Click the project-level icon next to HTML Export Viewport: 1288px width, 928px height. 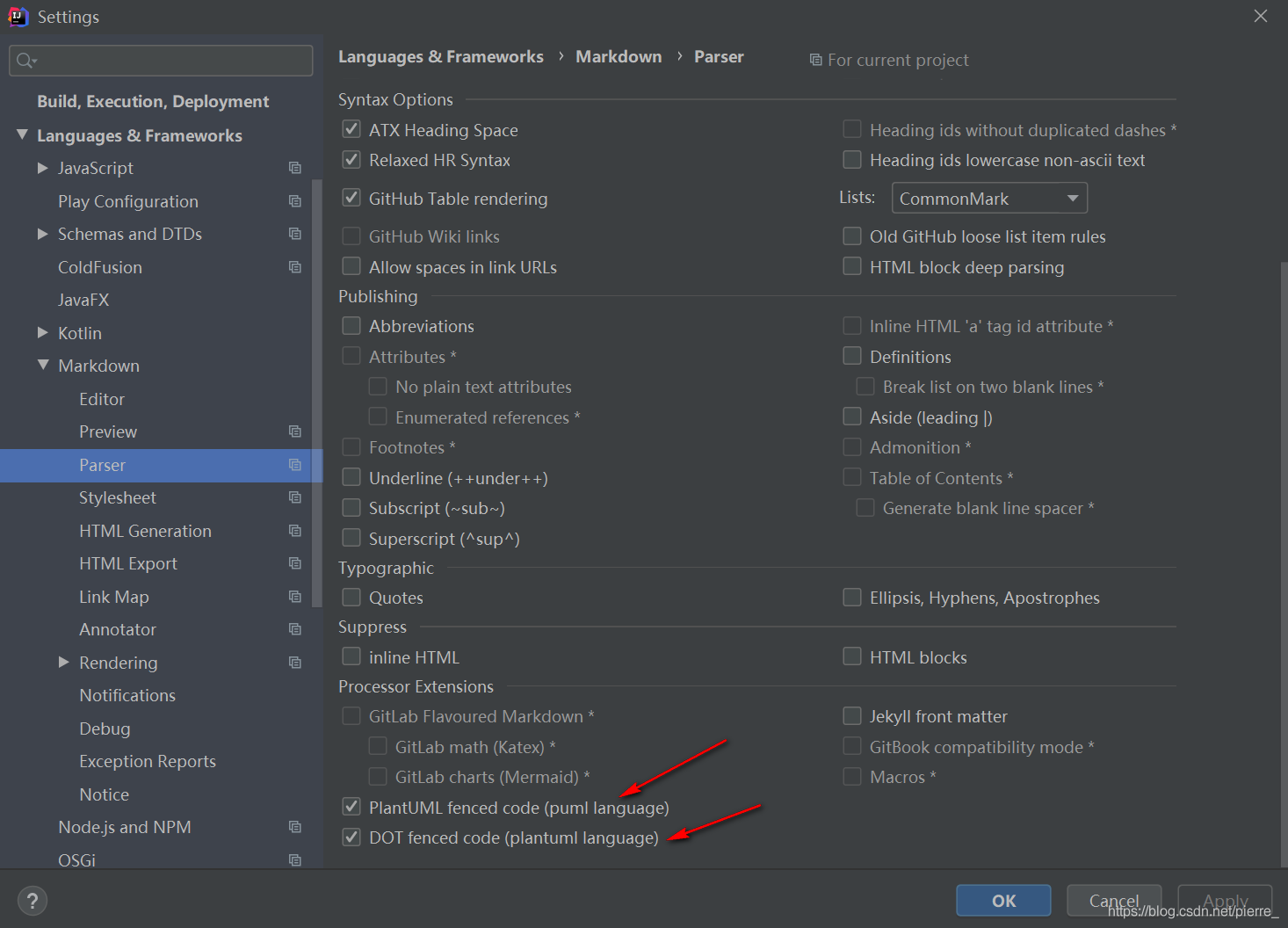click(x=295, y=563)
